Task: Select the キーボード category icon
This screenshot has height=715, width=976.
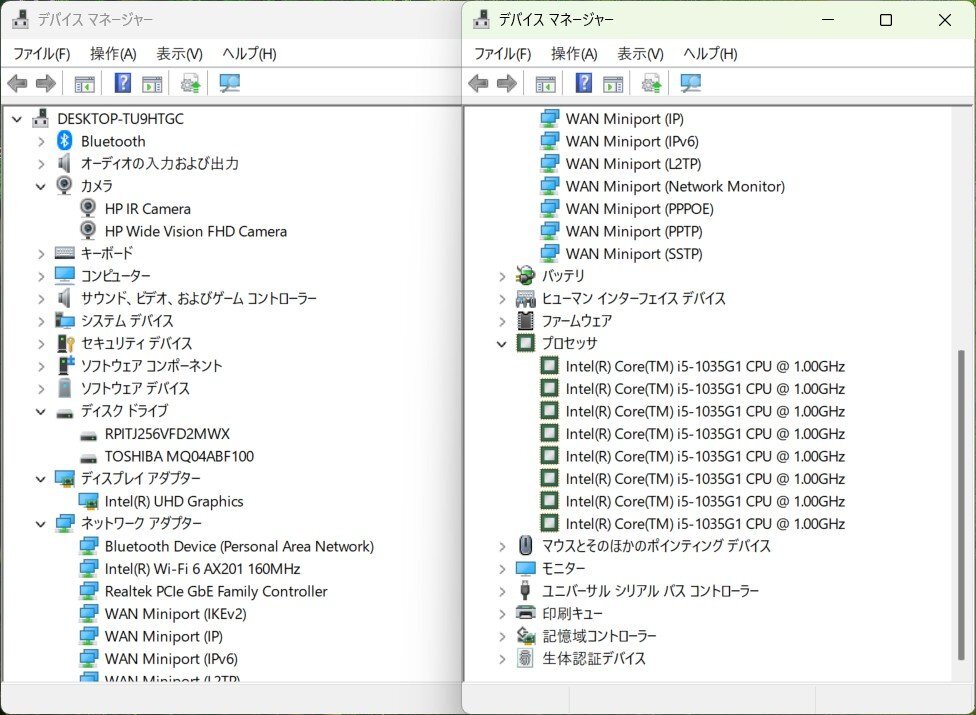Action: pyautogui.click(x=65, y=253)
